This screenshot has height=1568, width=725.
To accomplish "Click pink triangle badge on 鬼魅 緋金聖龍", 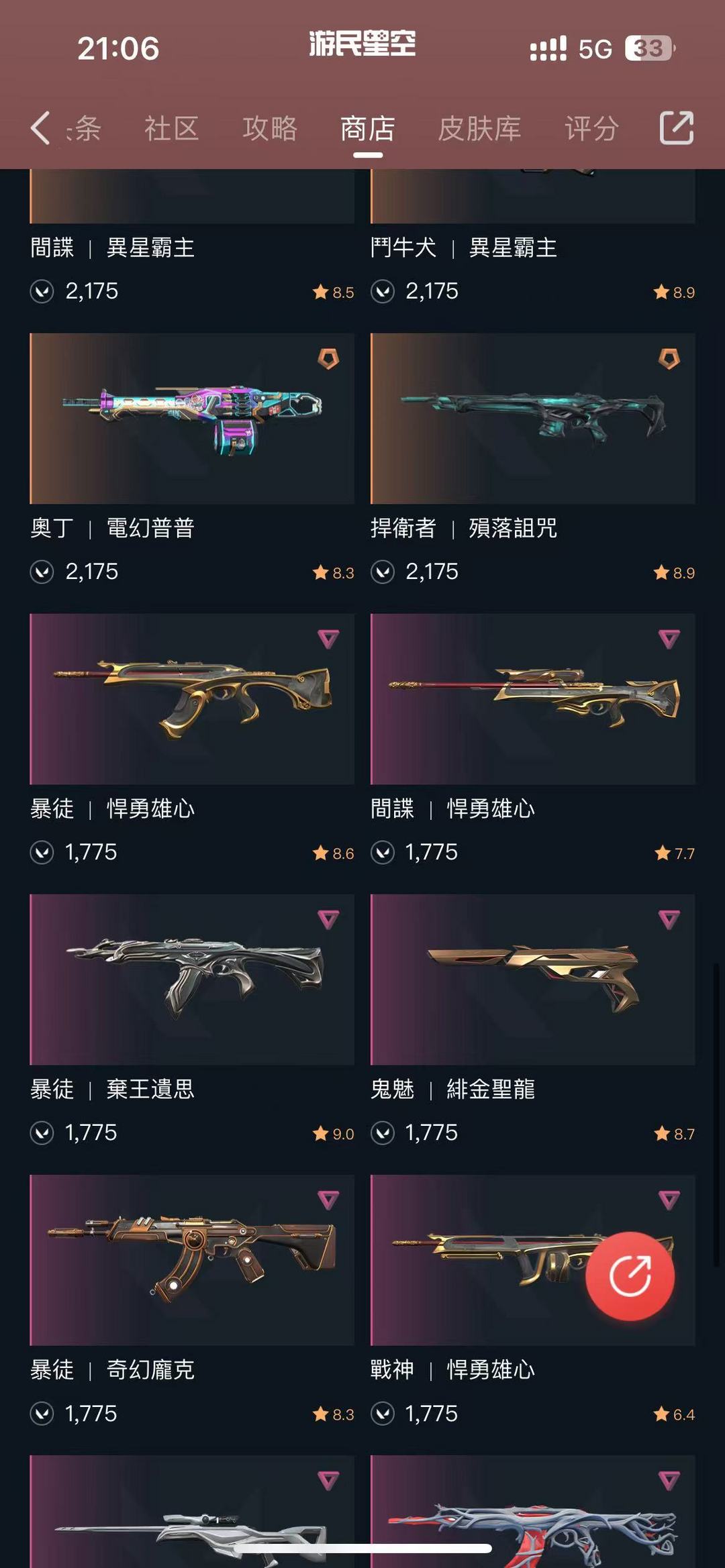I will pyautogui.click(x=669, y=919).
